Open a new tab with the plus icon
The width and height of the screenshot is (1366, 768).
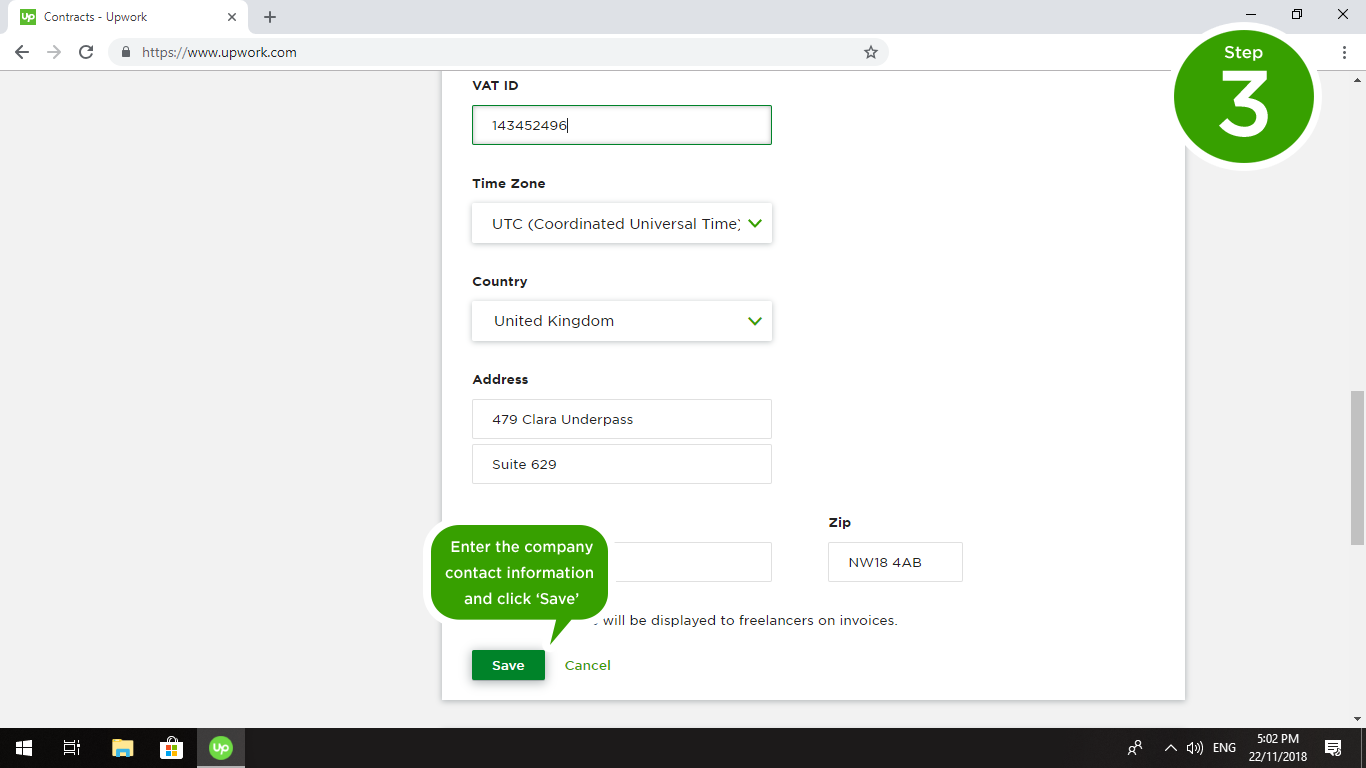[x=270, y=17]
